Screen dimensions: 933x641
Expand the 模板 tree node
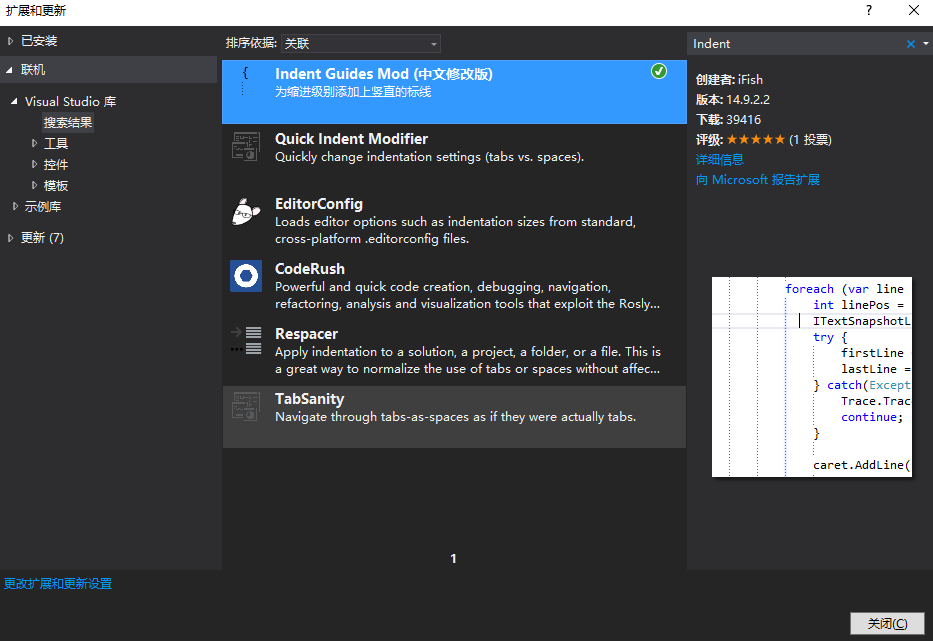(x=35, y=185)
